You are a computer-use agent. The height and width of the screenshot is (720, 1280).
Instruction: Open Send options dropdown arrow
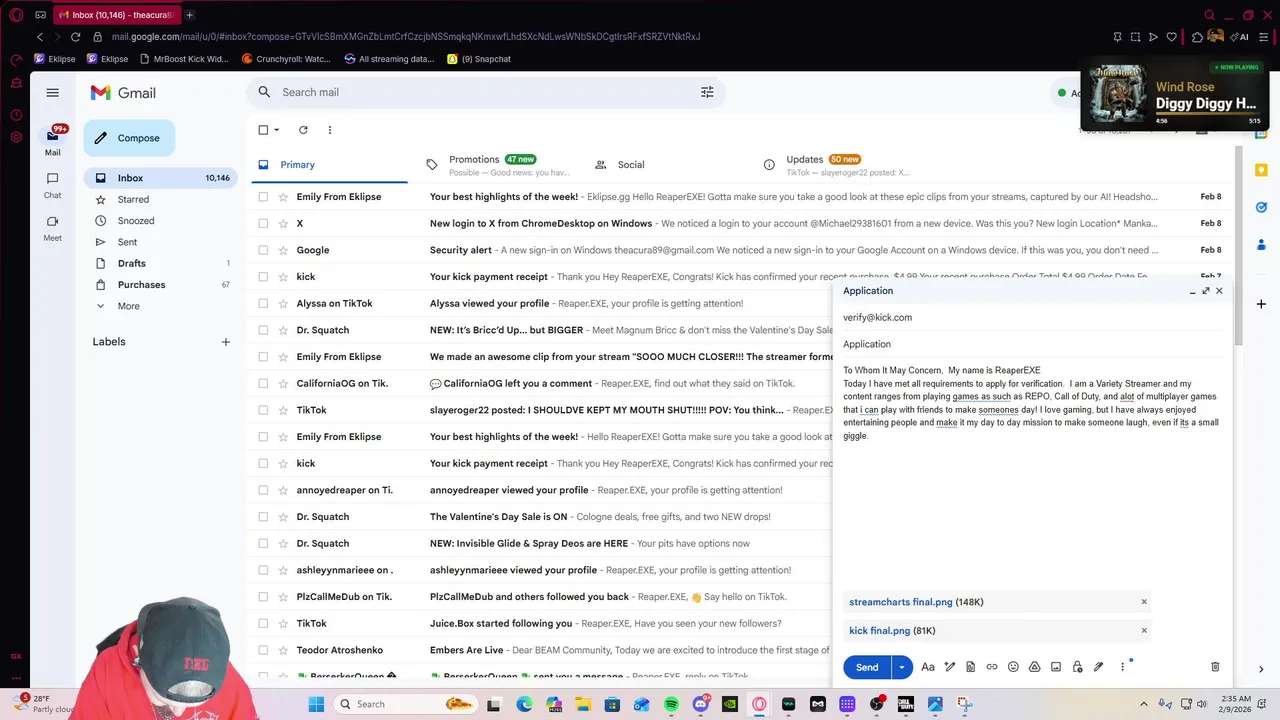point(901,667)
